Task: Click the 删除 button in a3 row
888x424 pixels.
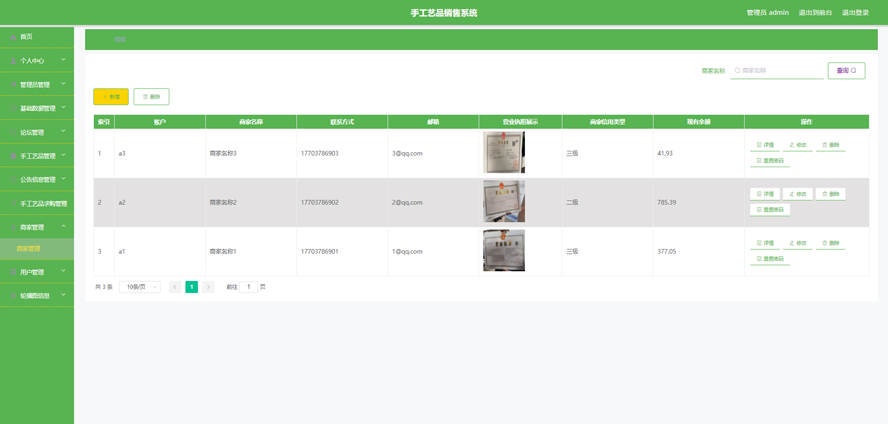Action: [831, 145]
